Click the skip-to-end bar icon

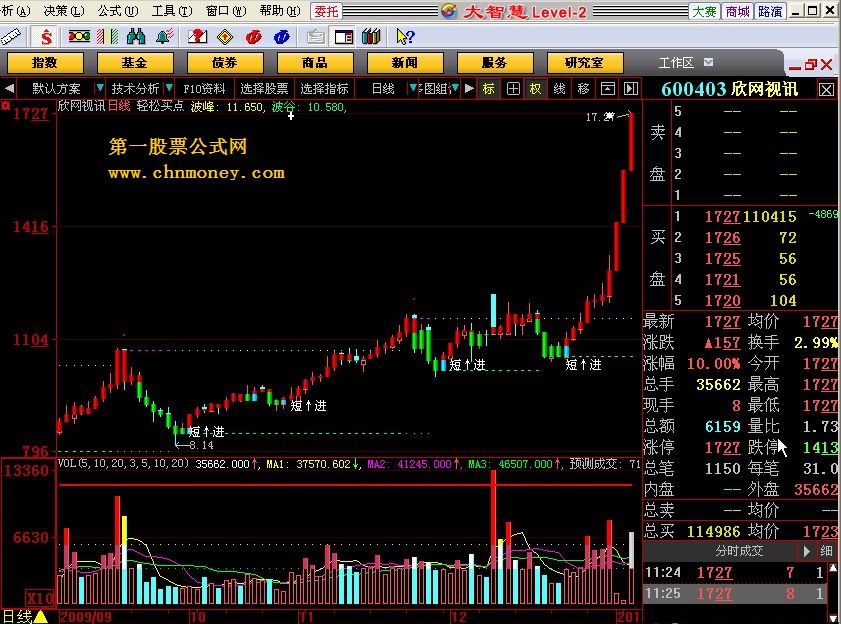pos(631,89)
